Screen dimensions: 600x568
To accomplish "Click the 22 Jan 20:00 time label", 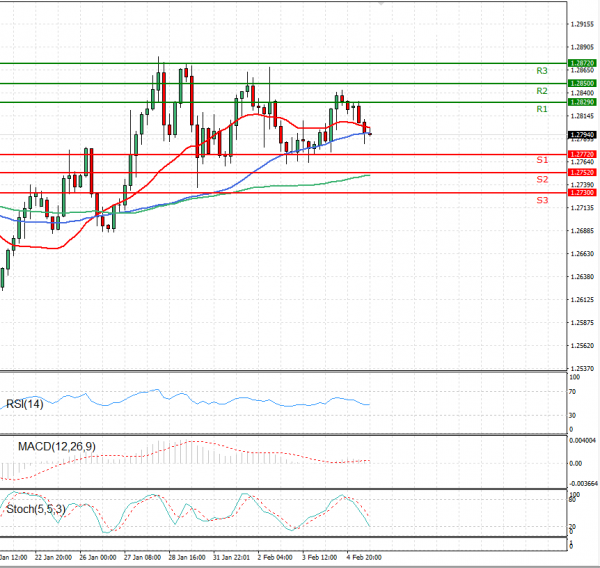I will point(53,557).
